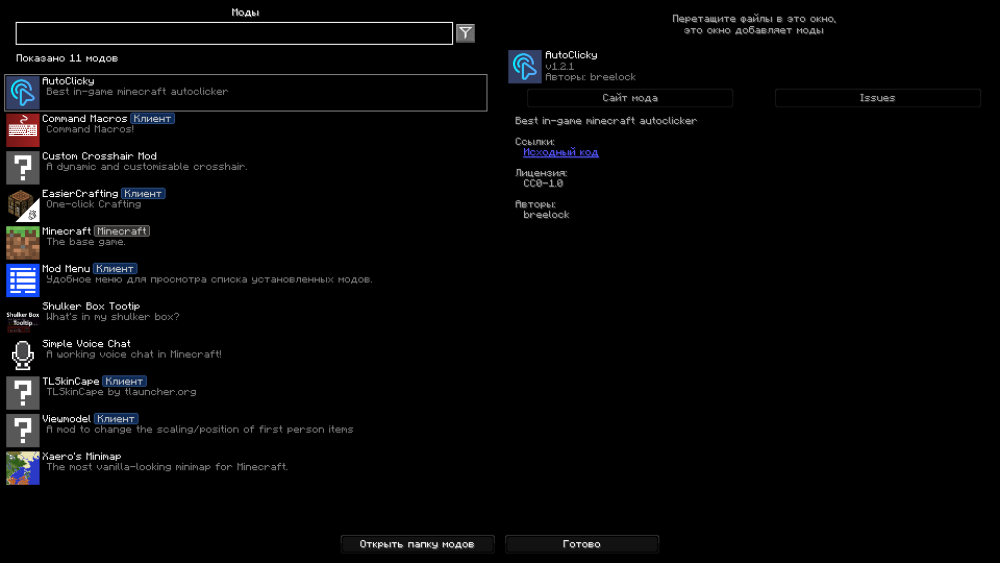1000x563 pixels.
Task: Click the Command Macros keyboard icon
Action: click(x=22, y=130)
